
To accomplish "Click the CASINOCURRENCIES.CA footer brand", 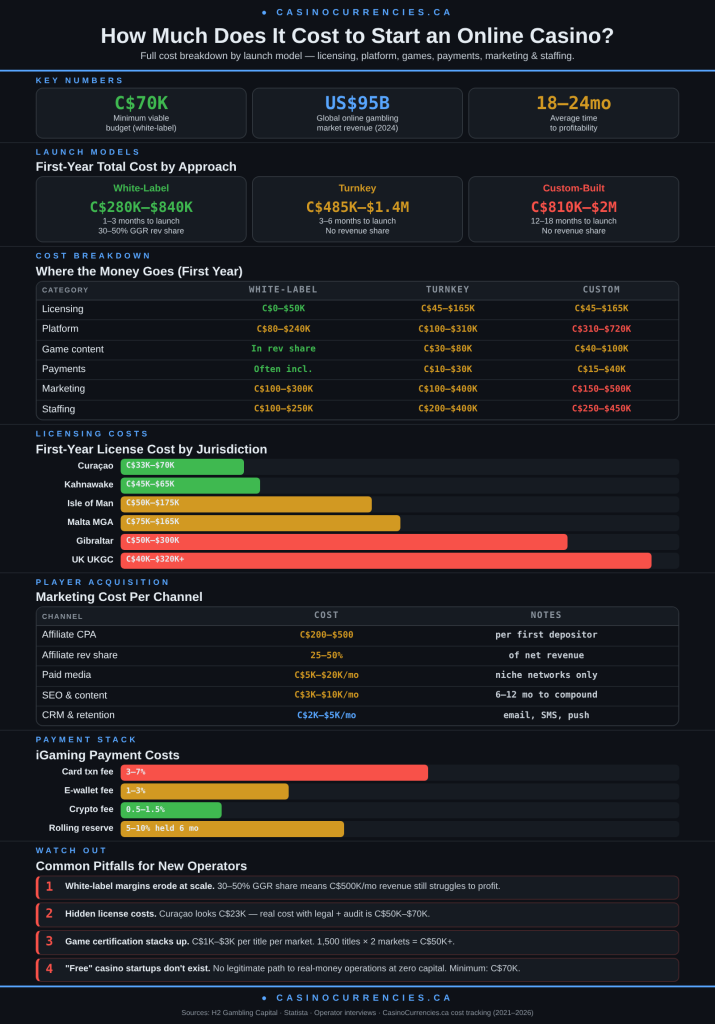I will pos(357,998).
